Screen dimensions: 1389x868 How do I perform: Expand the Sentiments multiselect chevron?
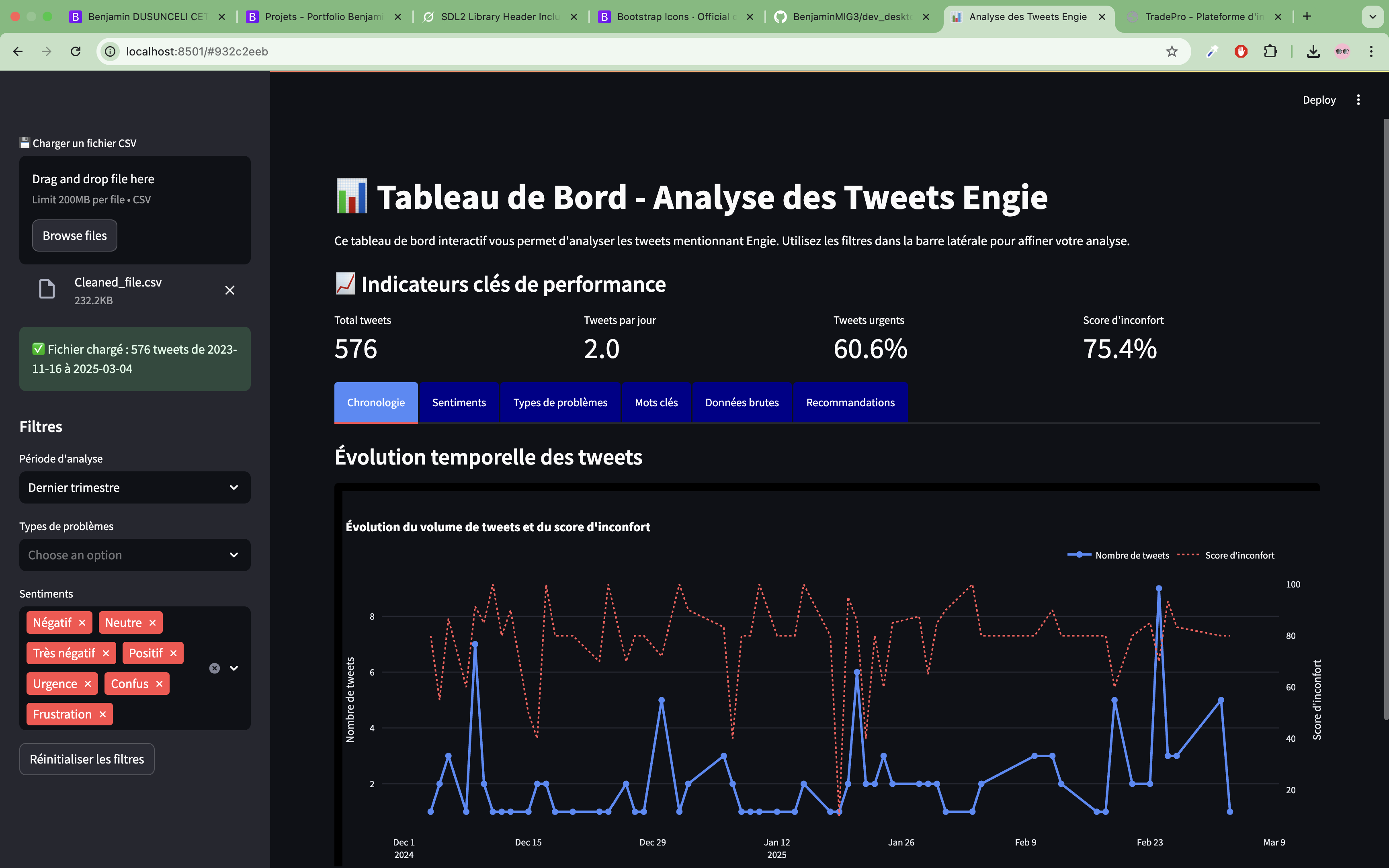coord(234,668)
